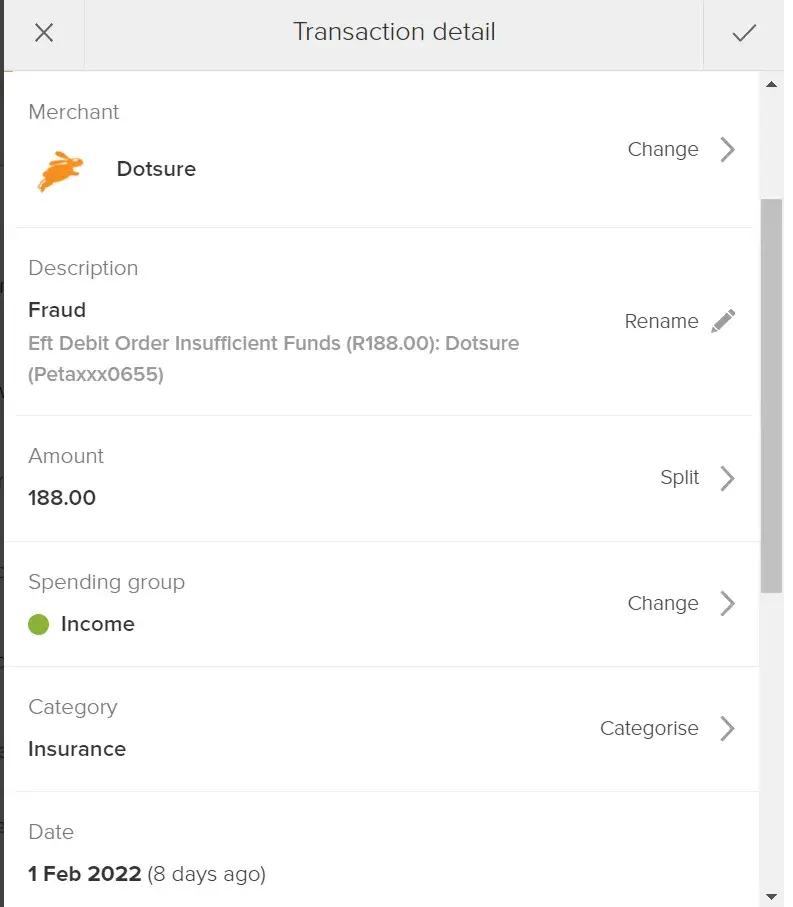Click the pencil icon beside Rename
Screen dimensions: 793x907
click(x=723, y=321)
